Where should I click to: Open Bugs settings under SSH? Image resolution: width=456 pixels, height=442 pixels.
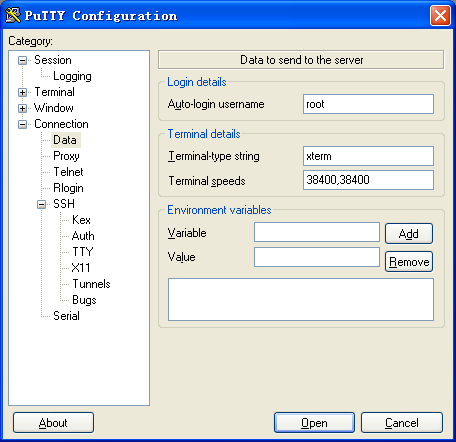pyautogui.click(x=84, y=300)
